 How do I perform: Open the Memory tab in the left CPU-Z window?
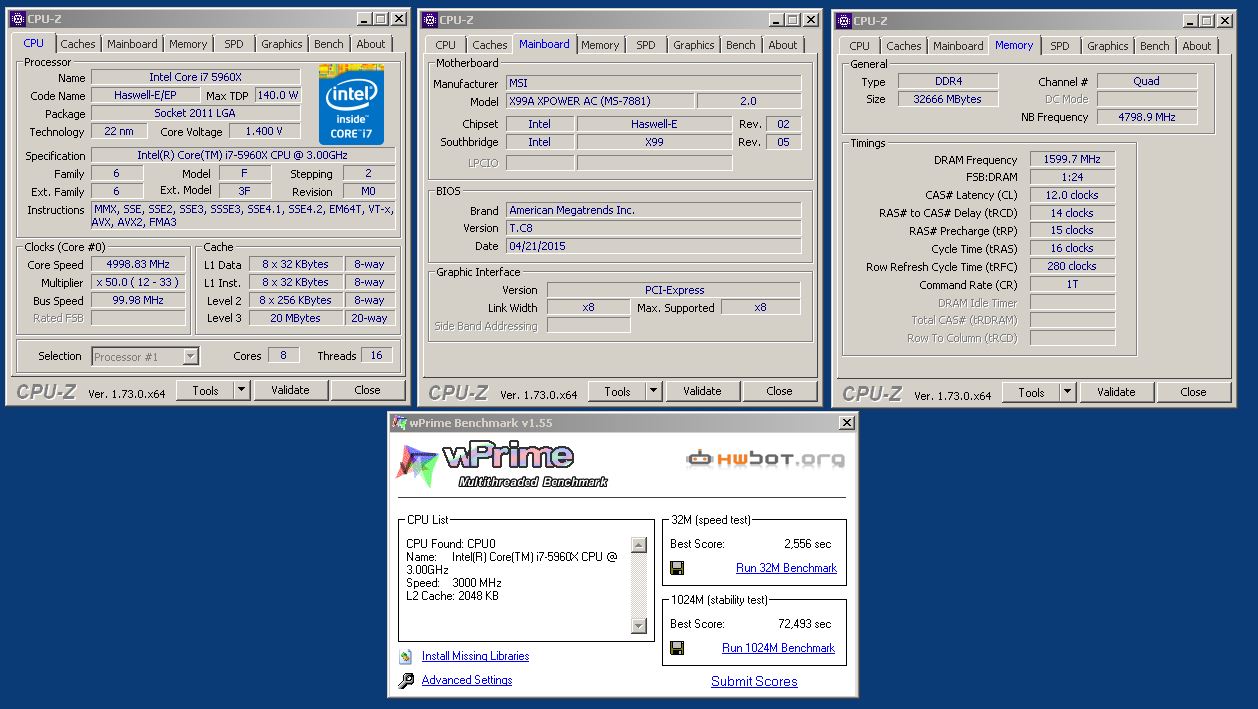tap(188, 44)
